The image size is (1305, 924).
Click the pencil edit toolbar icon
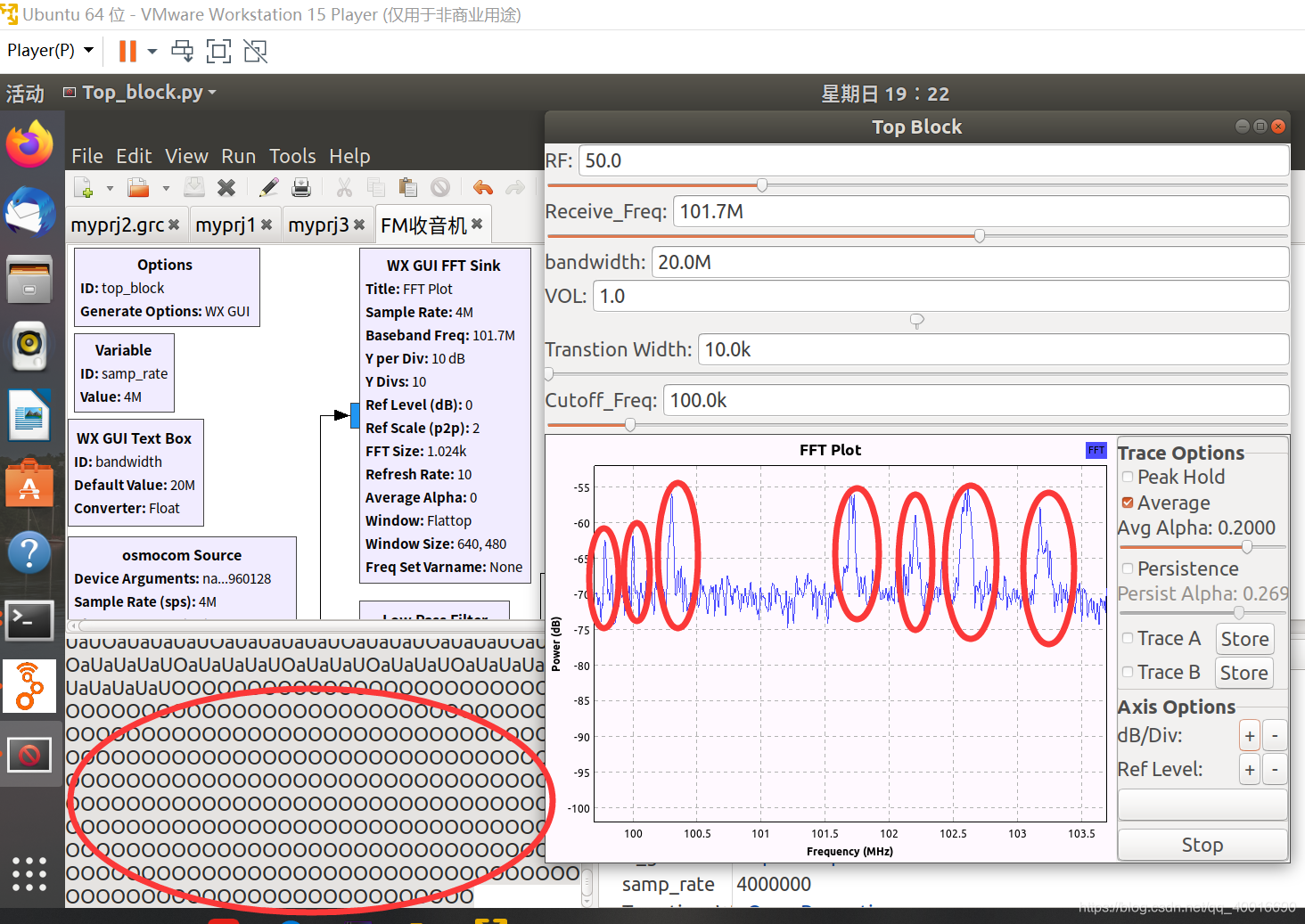(x=268, y=188)
